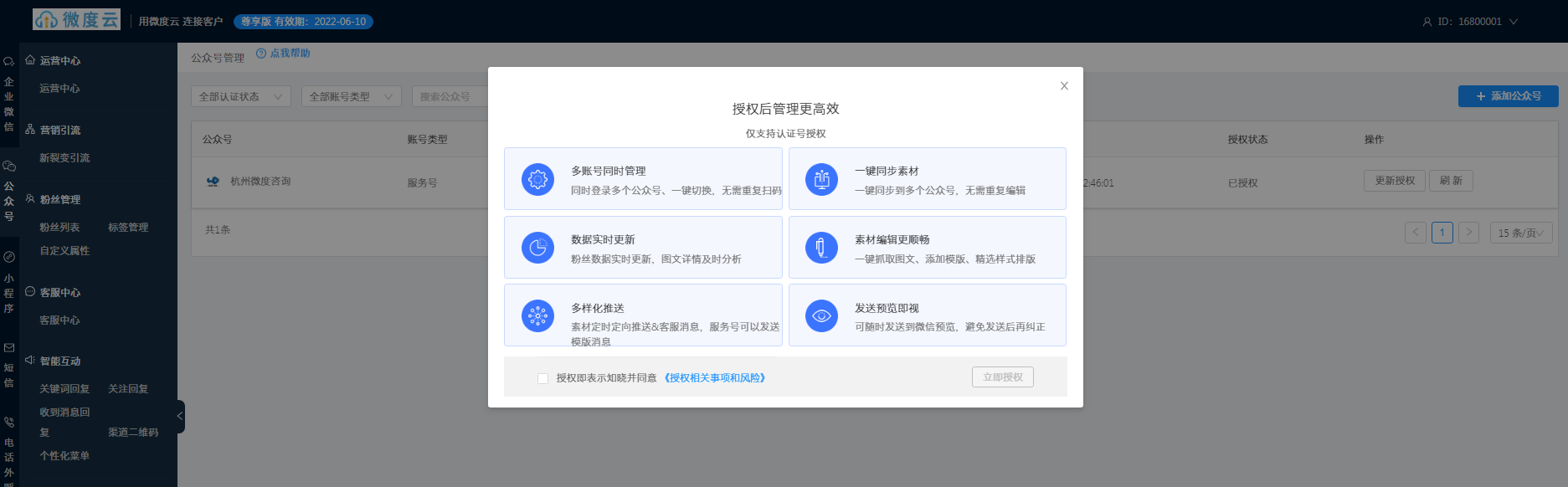Open the 授权相关事项和风险 link
Screen dimensions: 1568x487
click(x=715, y=378)
